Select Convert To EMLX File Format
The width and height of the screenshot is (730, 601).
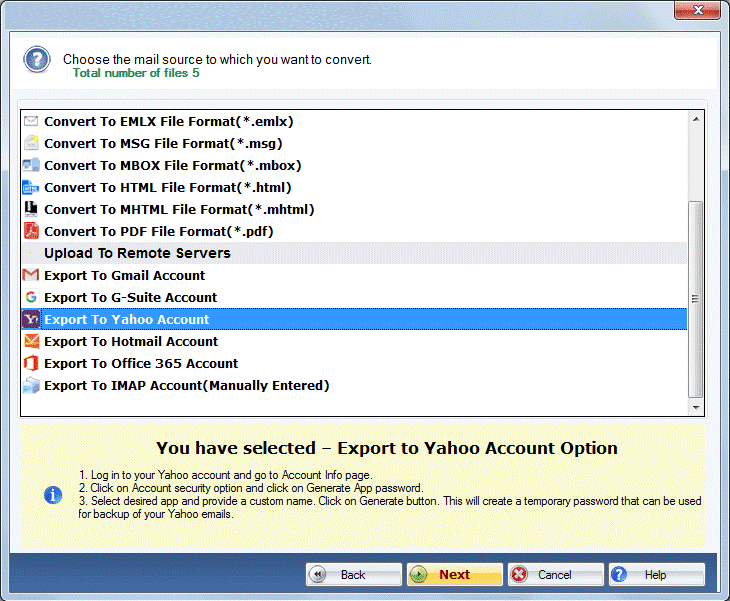click(x=354, y=122)
